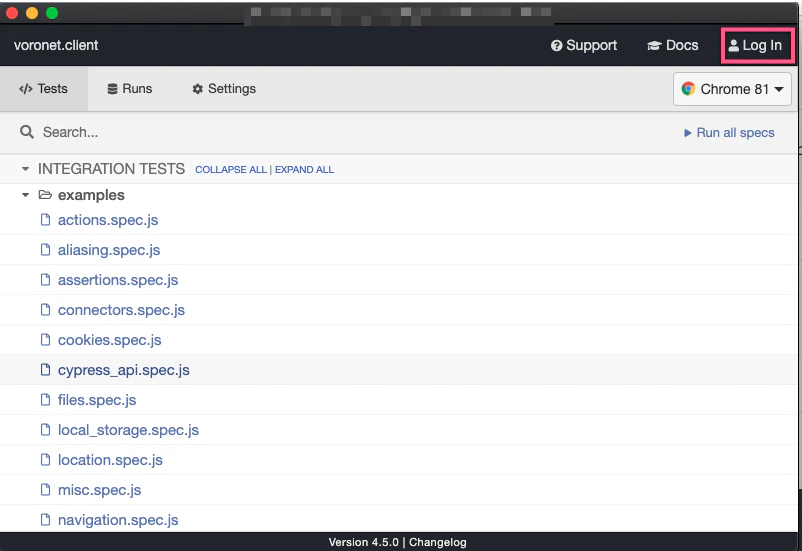
Task: Open actions.spec.js
Action: pos(108,220)
